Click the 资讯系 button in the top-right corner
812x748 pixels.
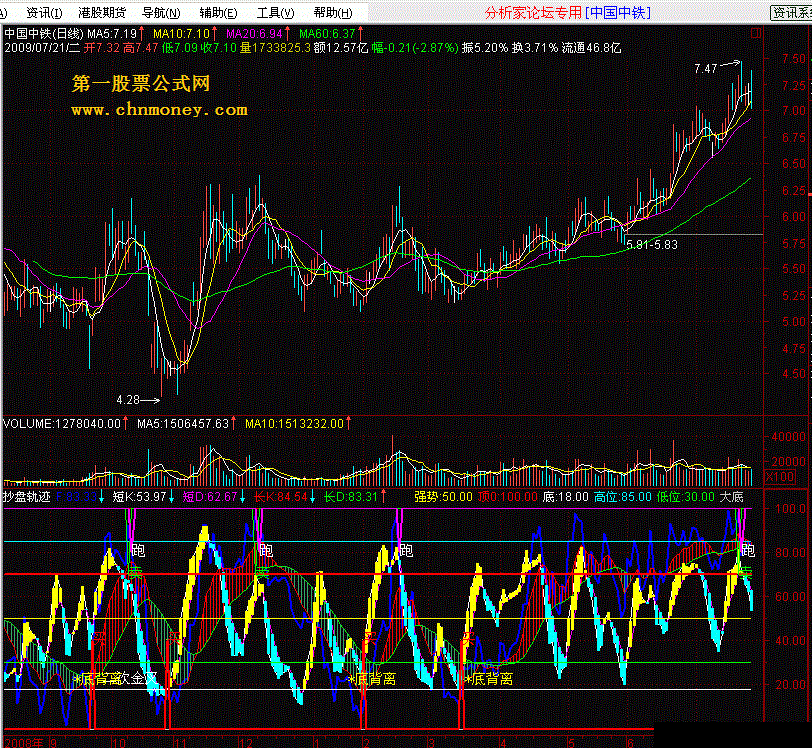pyautogui.click(x=791, y=12)
